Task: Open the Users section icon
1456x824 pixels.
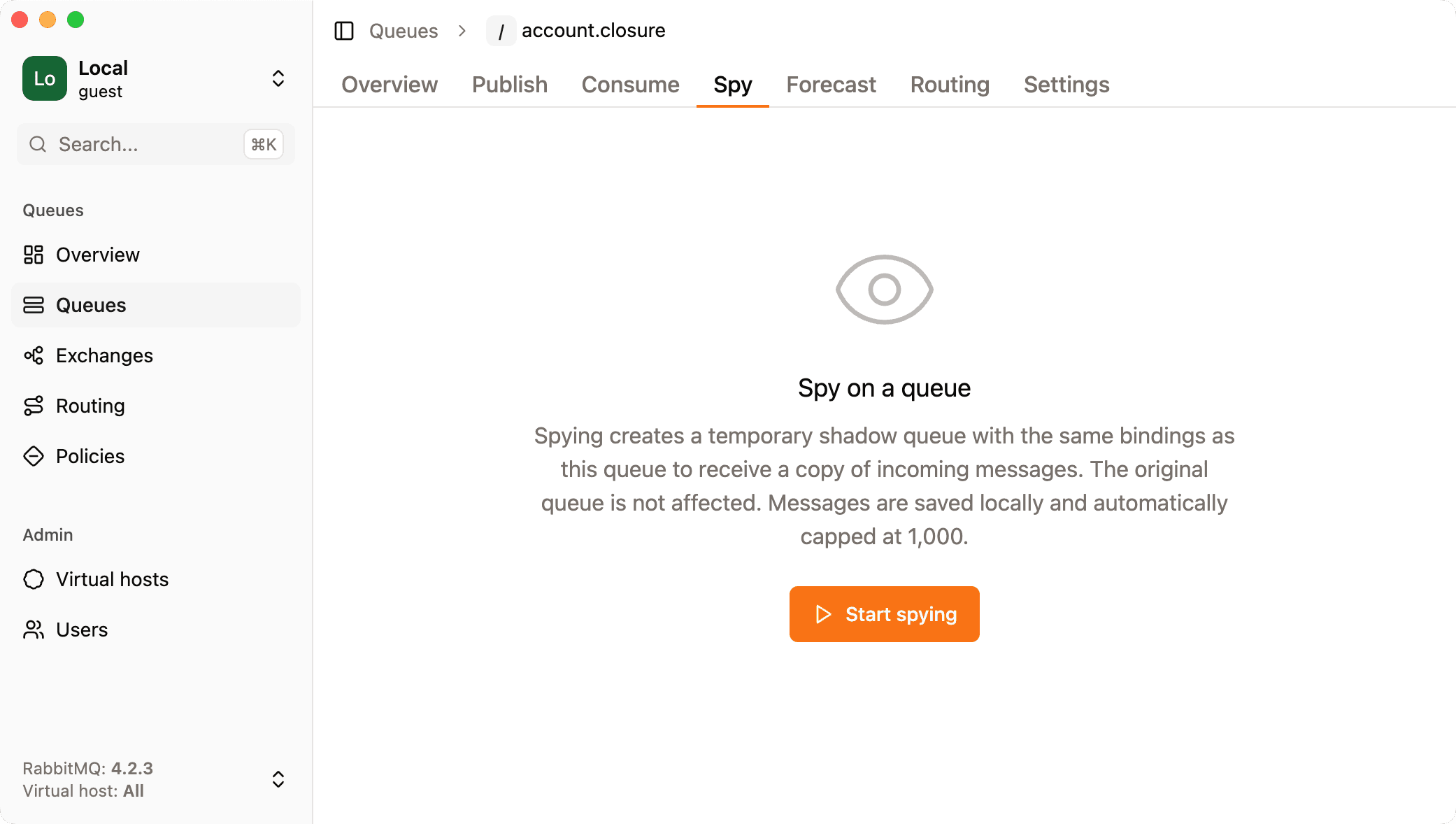Action: [34, 630]
